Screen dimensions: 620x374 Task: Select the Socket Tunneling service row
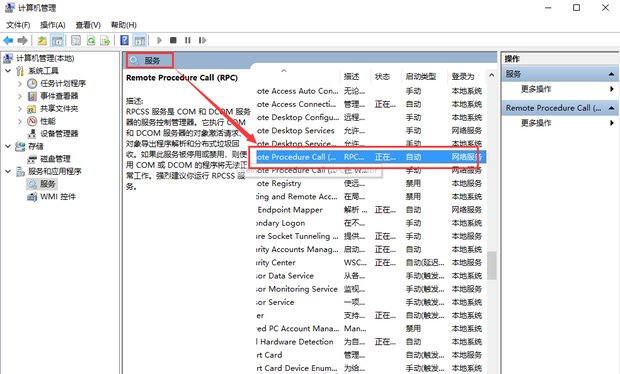[x=371, y=236]
